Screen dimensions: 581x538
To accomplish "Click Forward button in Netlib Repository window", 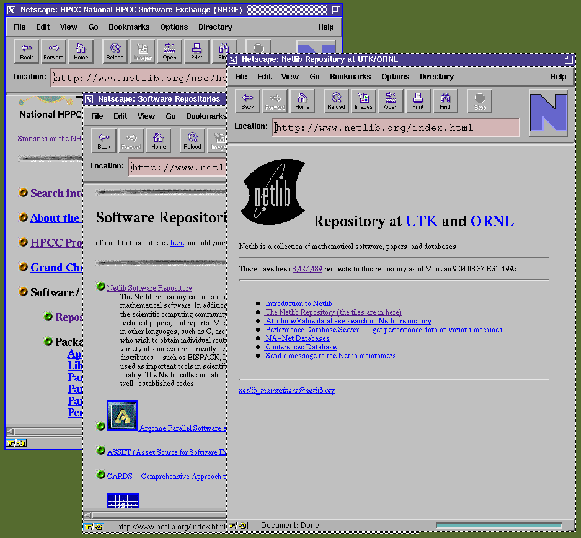I will click(275, 101).
